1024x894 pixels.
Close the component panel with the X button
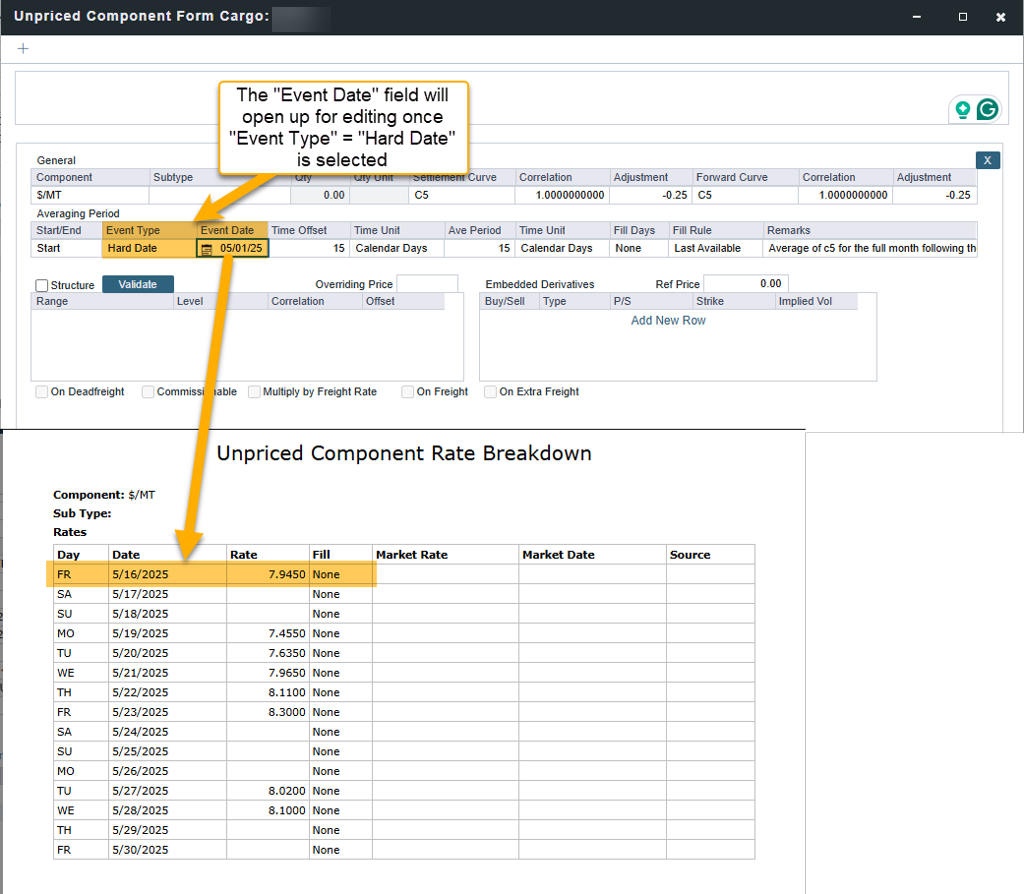987,160
